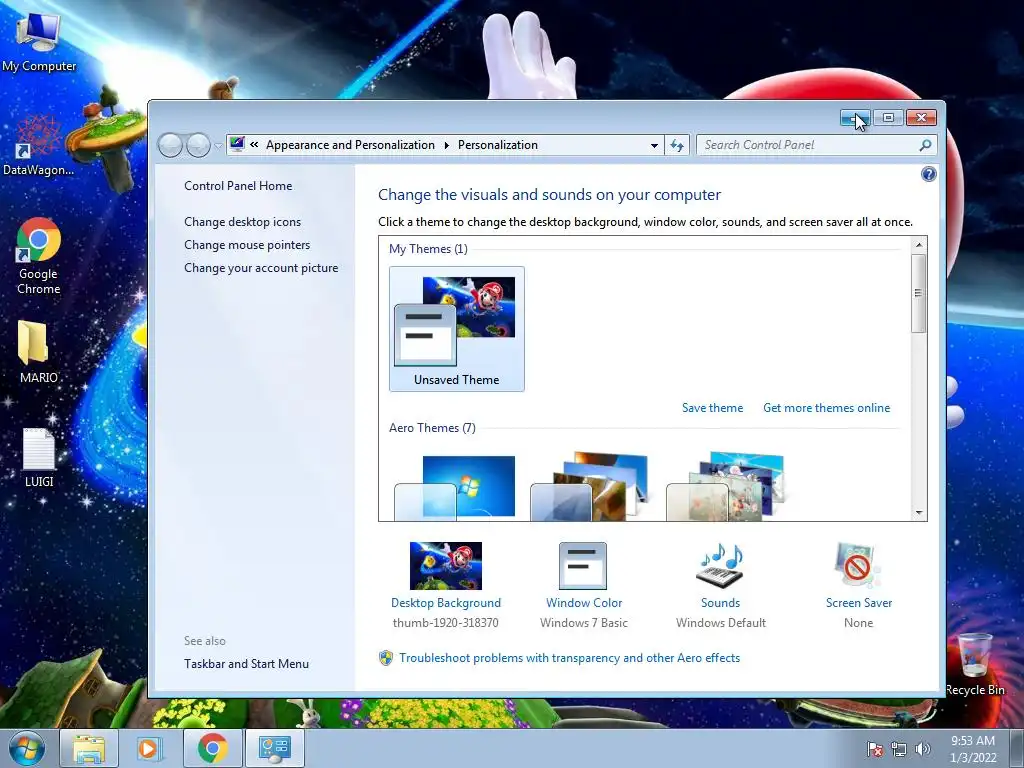Click the shield icon beside Troubleshoot link
Screen dimensions: 1024x768
pos(385,658)
